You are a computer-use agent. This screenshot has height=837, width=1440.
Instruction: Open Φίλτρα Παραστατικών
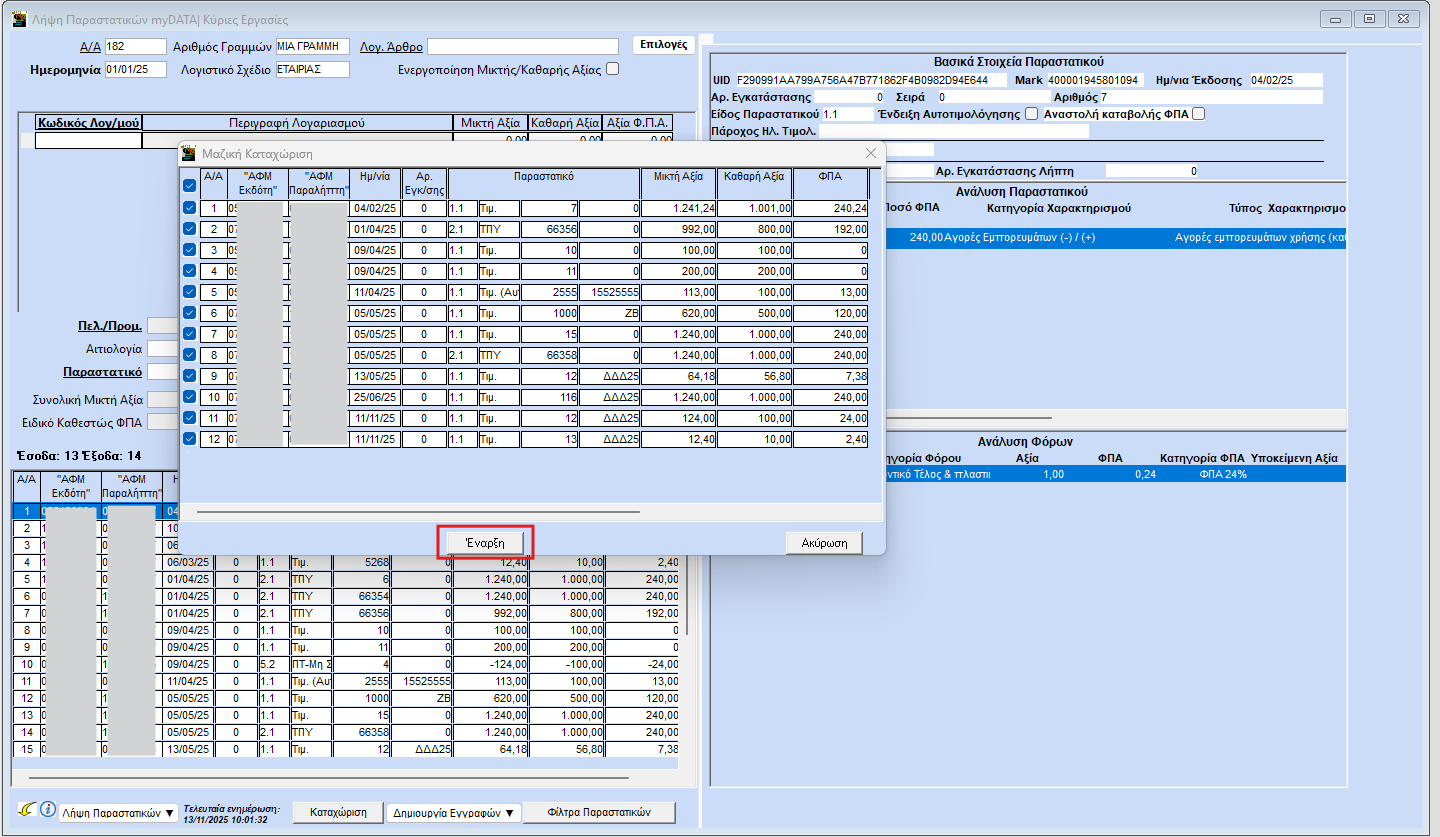(x=599, y=812)
